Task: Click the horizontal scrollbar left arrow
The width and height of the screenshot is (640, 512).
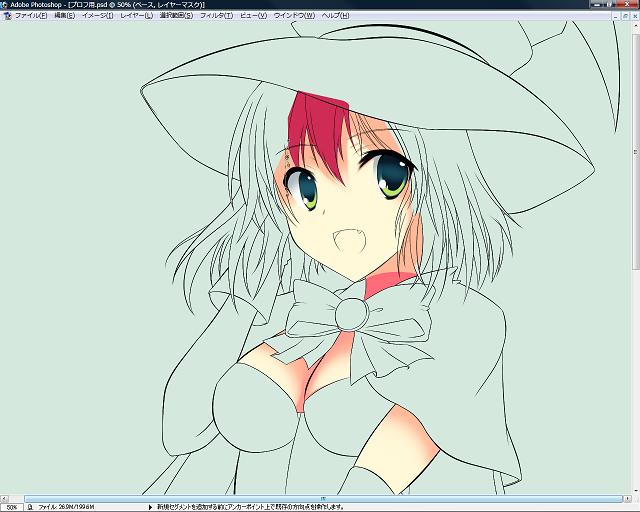Action: click(x=4, y=499)
